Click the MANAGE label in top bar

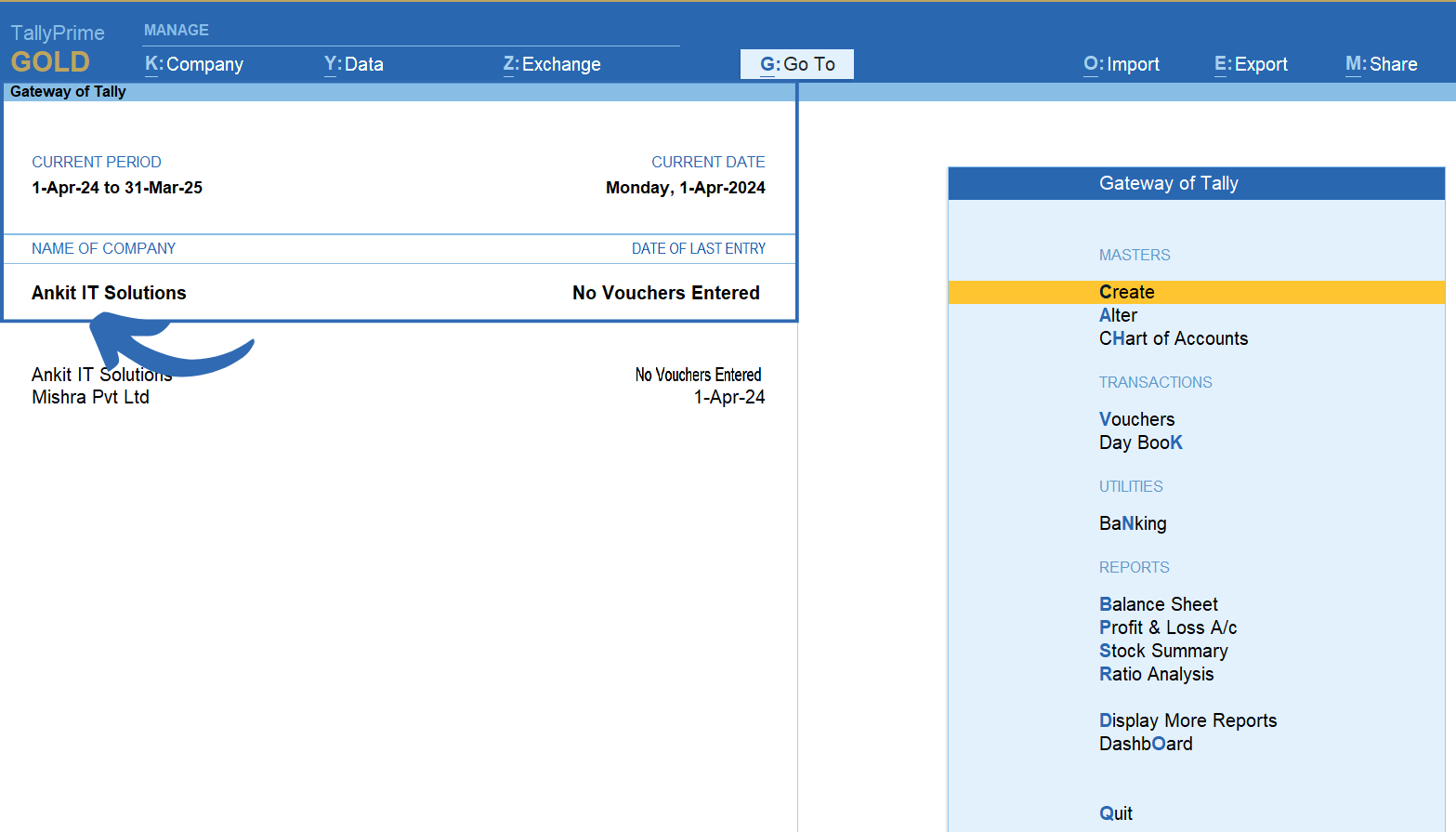[x=177, y=30]
